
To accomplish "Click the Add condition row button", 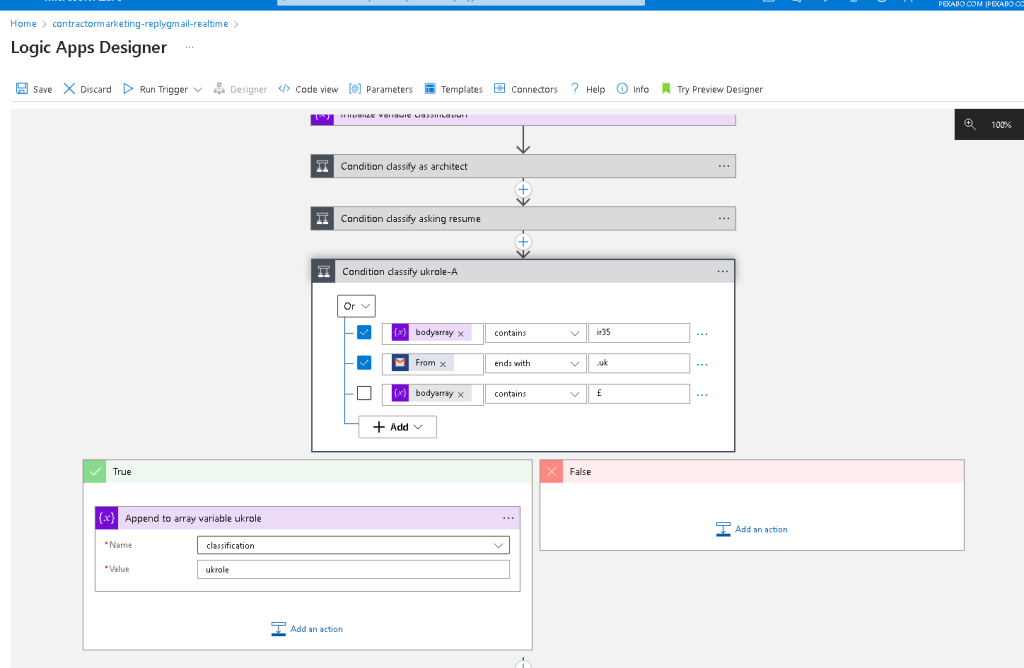I will (x=397, y=427).
